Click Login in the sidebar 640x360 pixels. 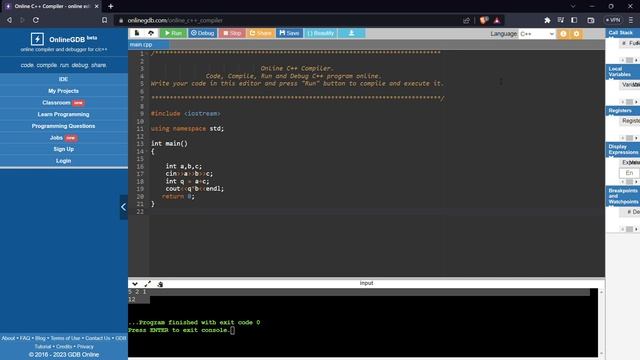63,161
